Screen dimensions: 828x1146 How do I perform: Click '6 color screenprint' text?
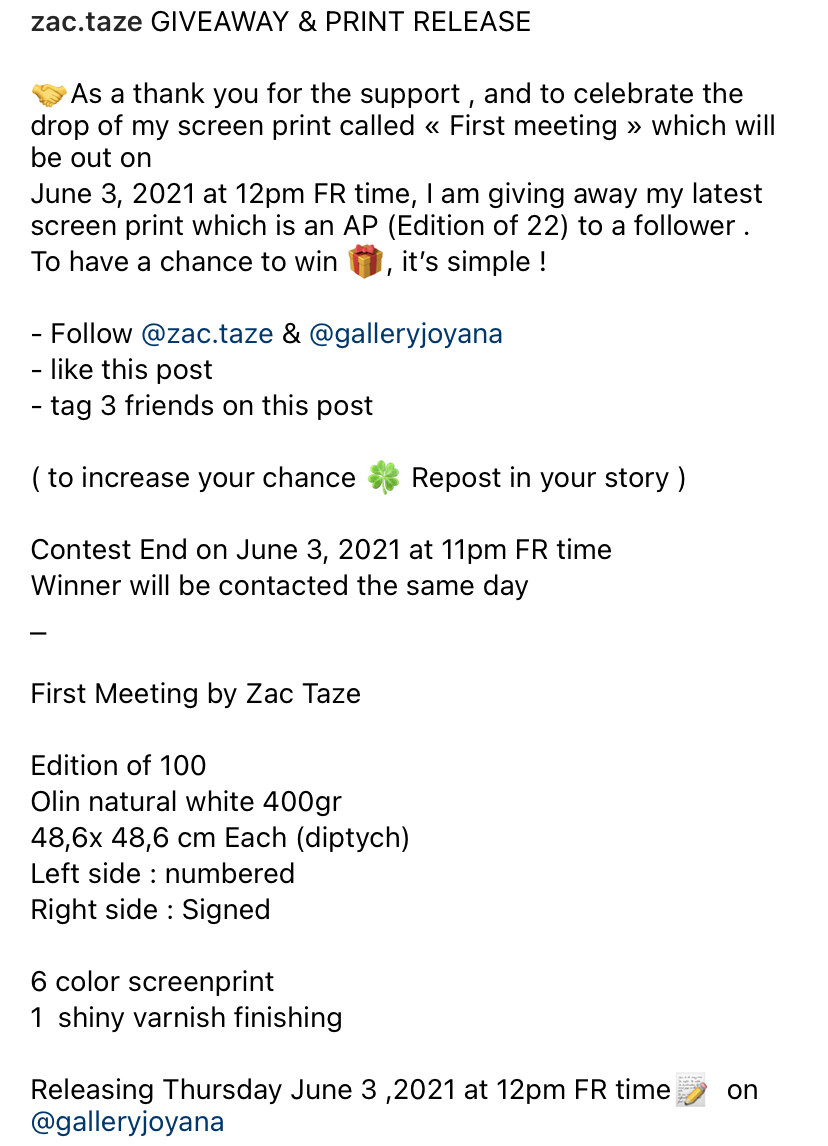click(x=153, y=982)
